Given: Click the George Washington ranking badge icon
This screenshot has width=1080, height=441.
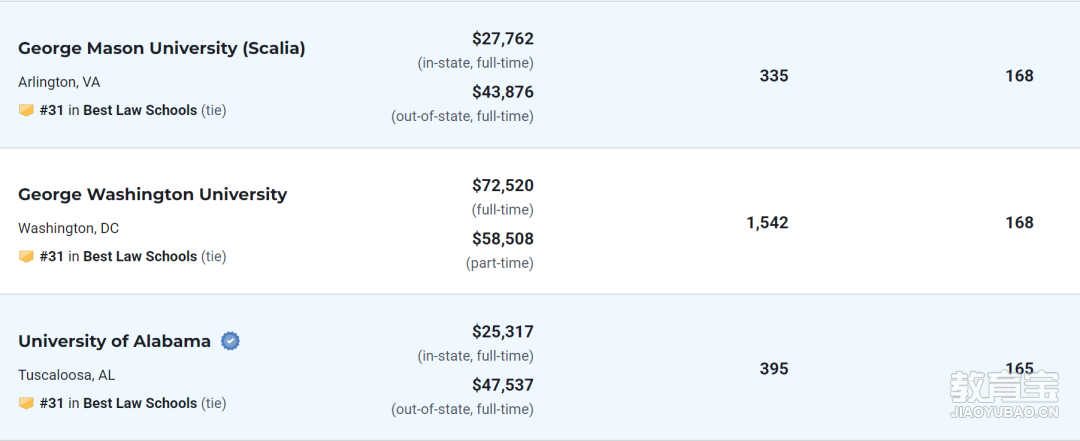Looking at the screenshot, I should [x=26, y=256].
